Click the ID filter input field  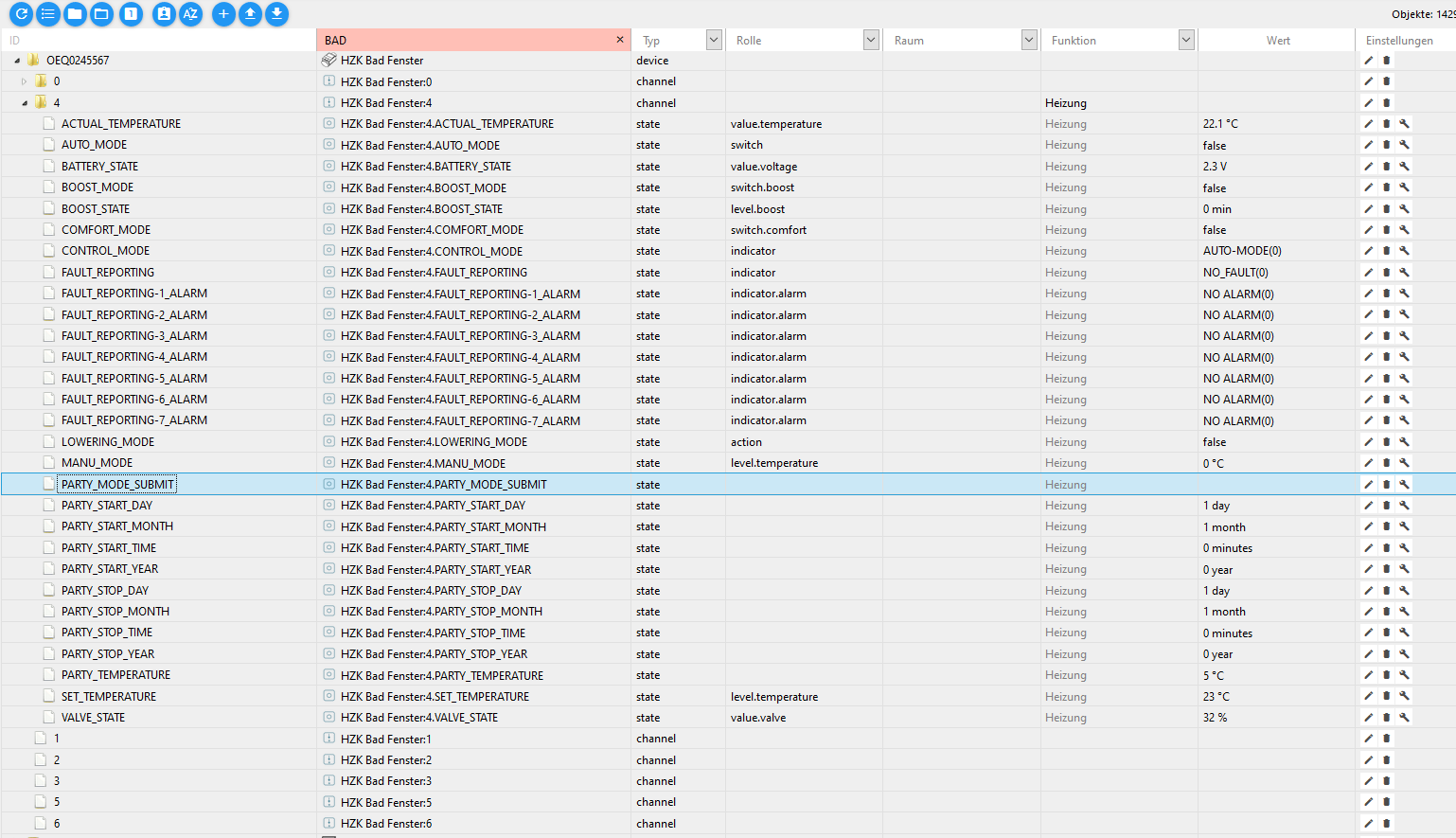(159, 40)
